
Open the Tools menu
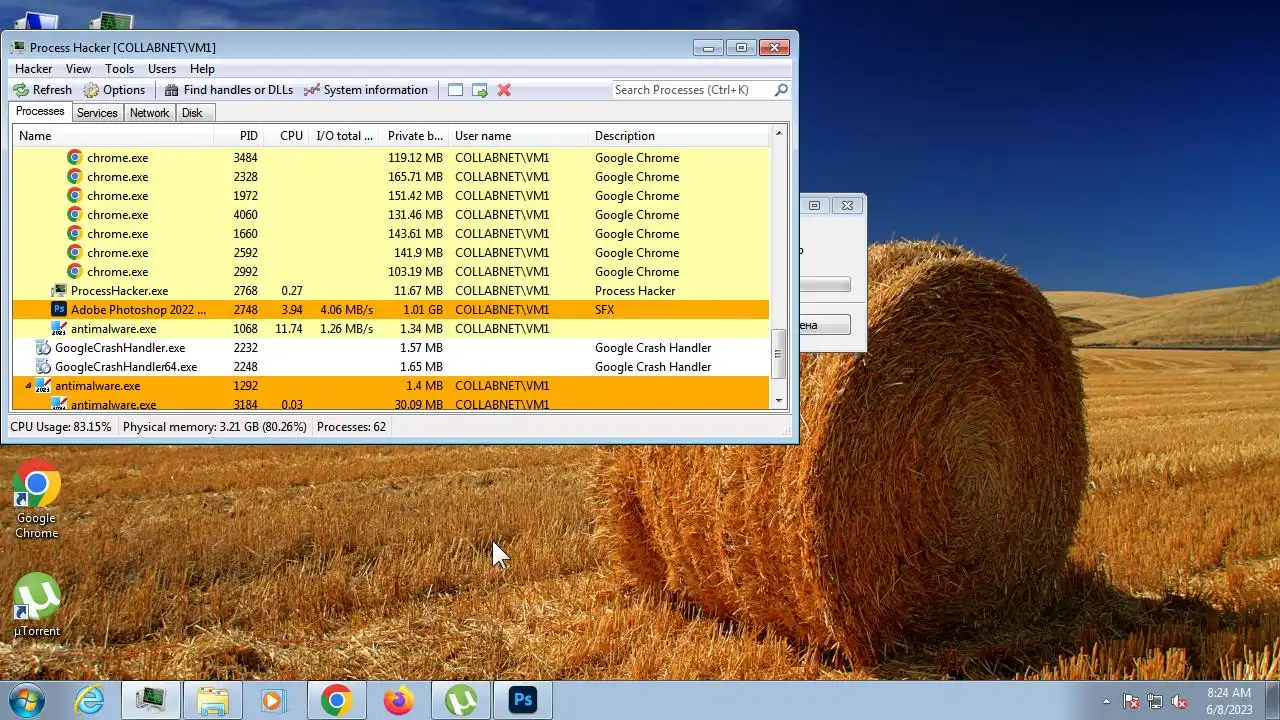[119, 69]
